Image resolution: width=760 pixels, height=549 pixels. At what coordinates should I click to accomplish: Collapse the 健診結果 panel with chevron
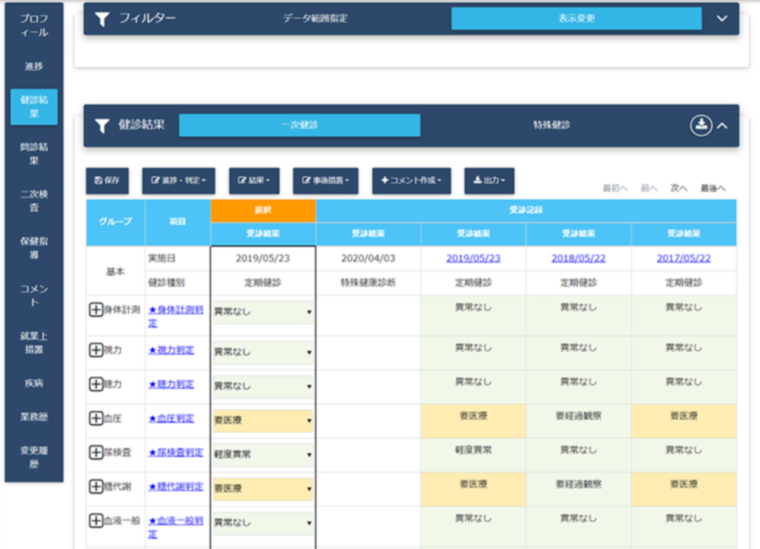[722, 126]
